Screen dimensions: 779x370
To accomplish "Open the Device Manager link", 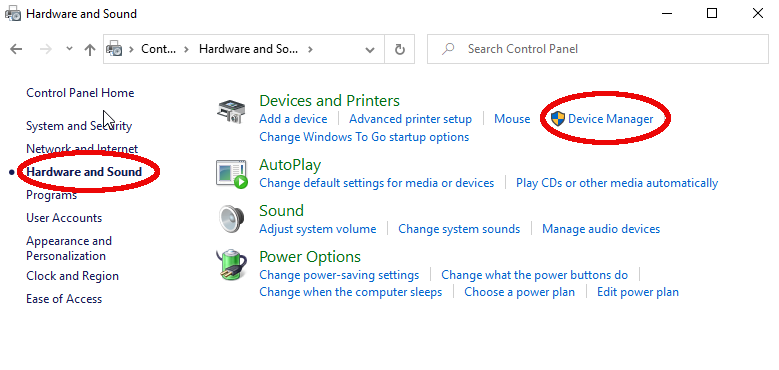I will [611, 119].
